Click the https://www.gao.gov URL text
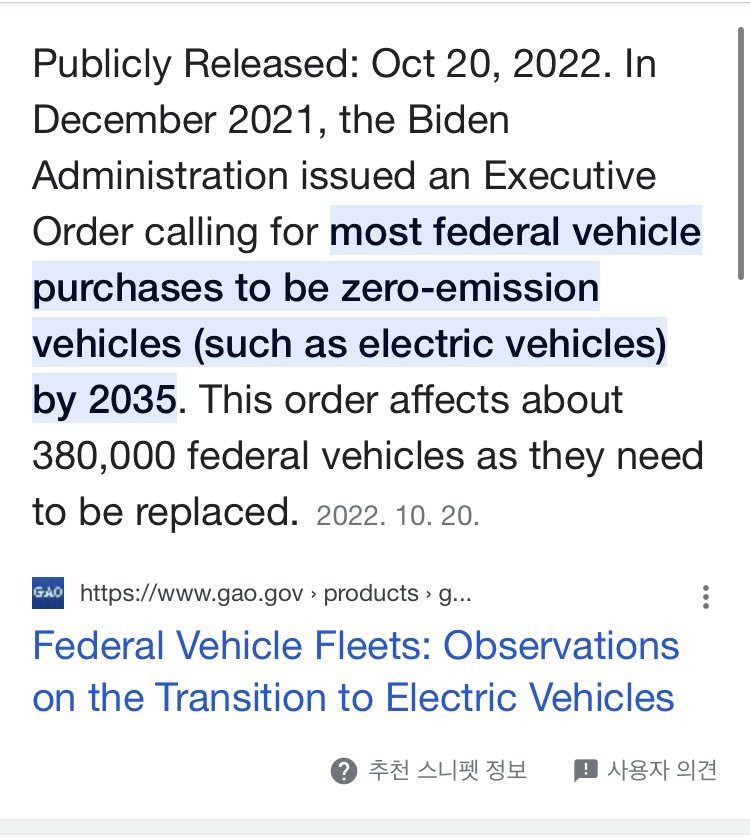 (191, 594)
